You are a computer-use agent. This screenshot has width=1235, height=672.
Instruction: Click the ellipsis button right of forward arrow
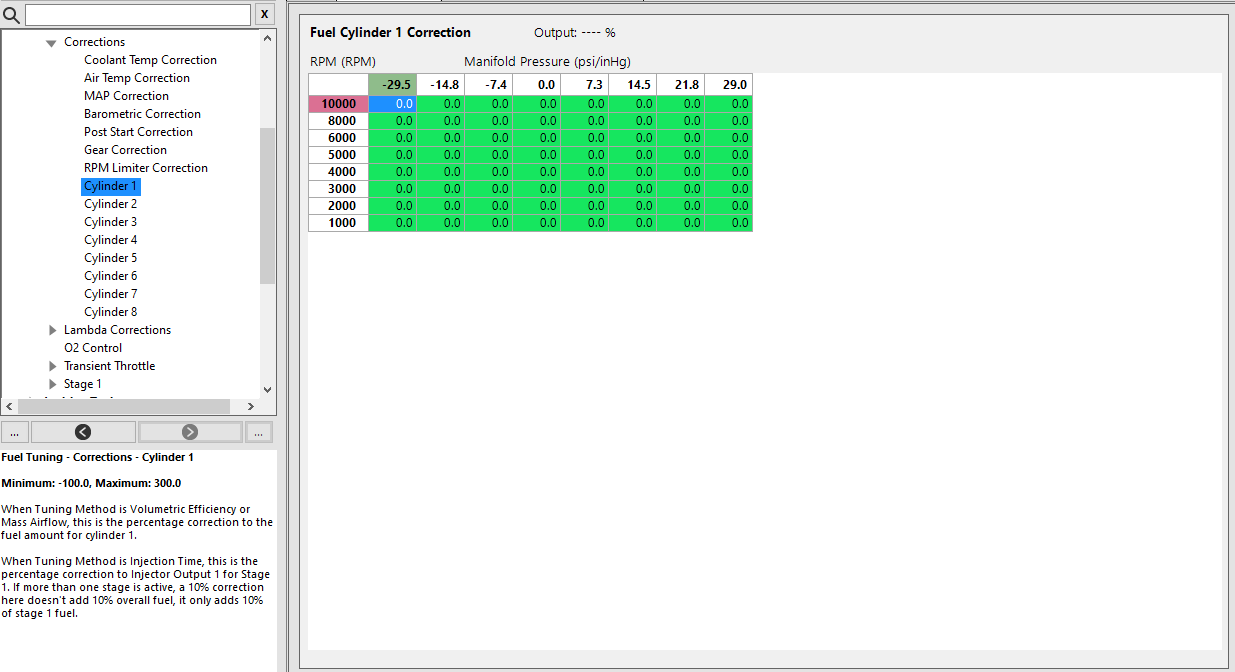click(258, 432)
